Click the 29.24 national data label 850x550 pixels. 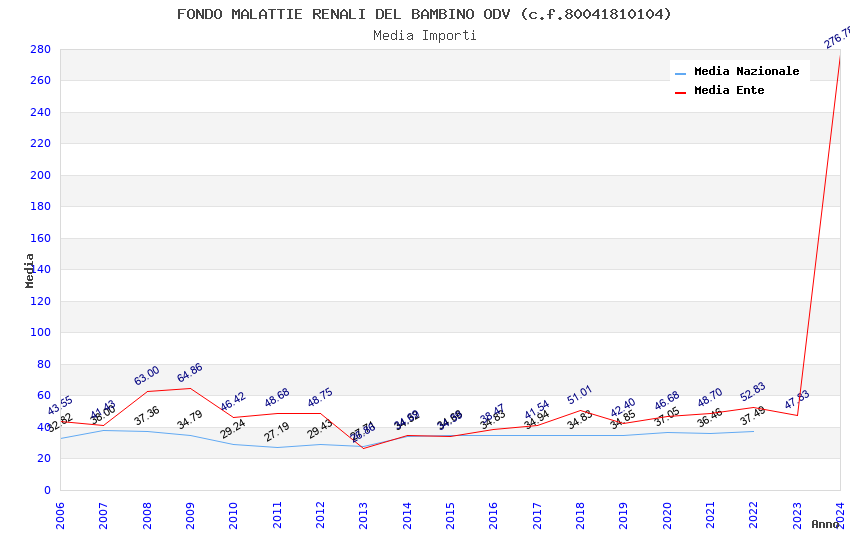coord(233,428)
